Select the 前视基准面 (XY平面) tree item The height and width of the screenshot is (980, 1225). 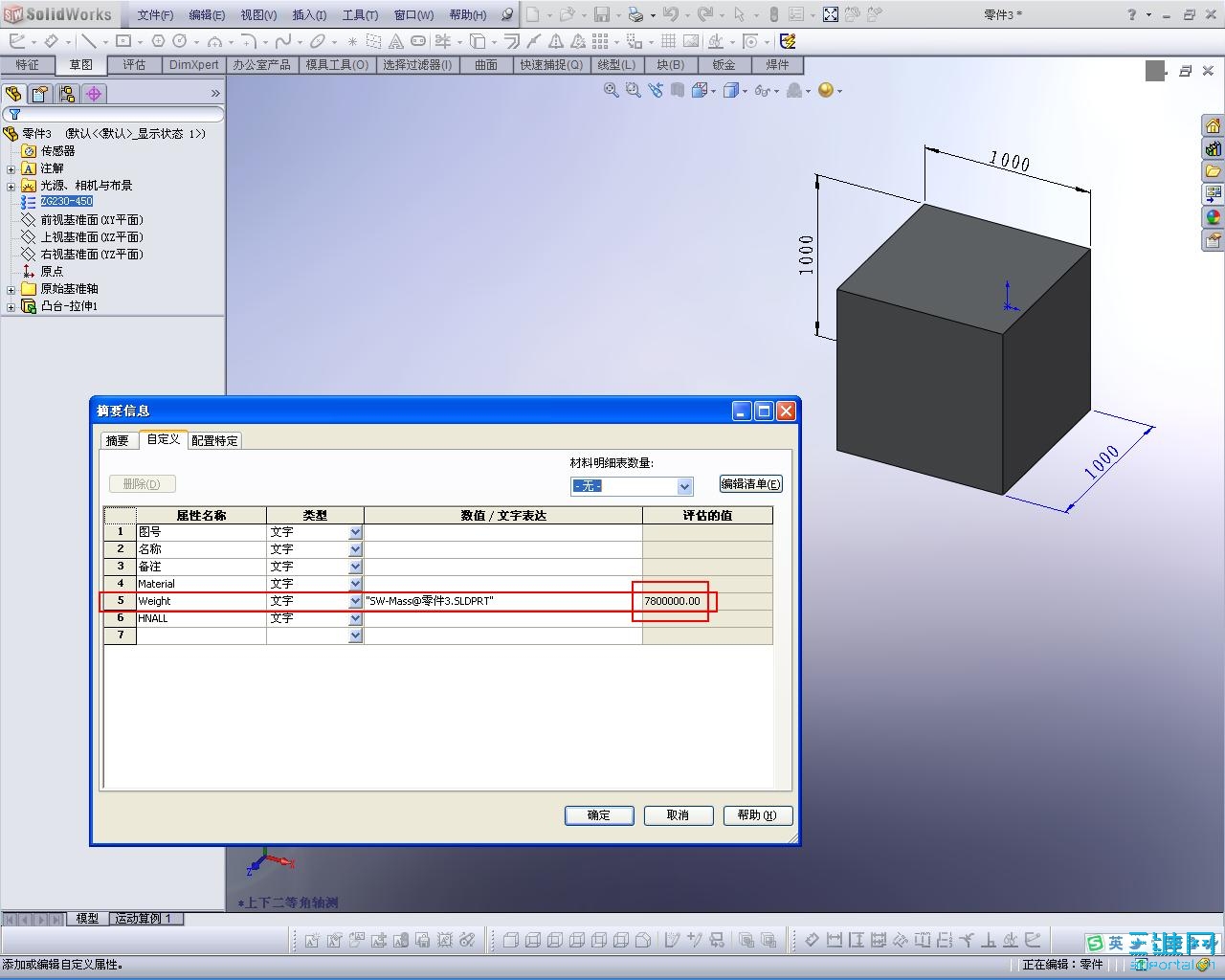92,220
